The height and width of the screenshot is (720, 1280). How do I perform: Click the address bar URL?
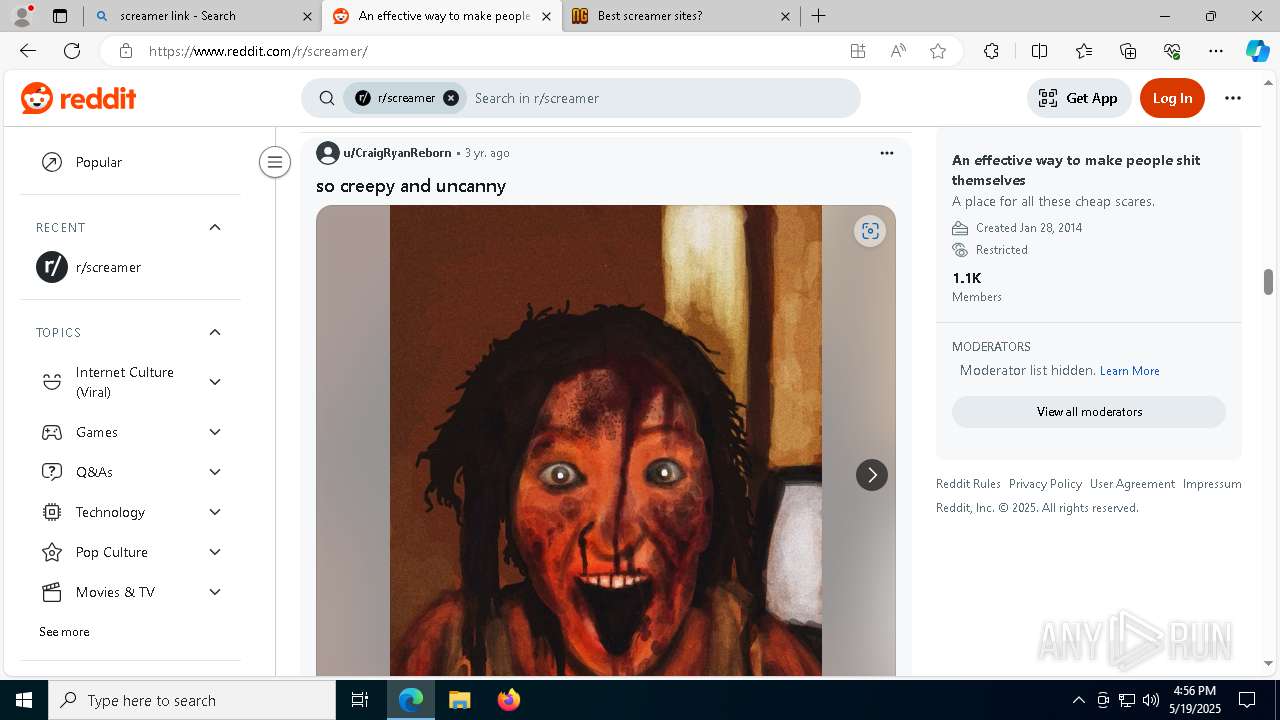pos(258,51)
